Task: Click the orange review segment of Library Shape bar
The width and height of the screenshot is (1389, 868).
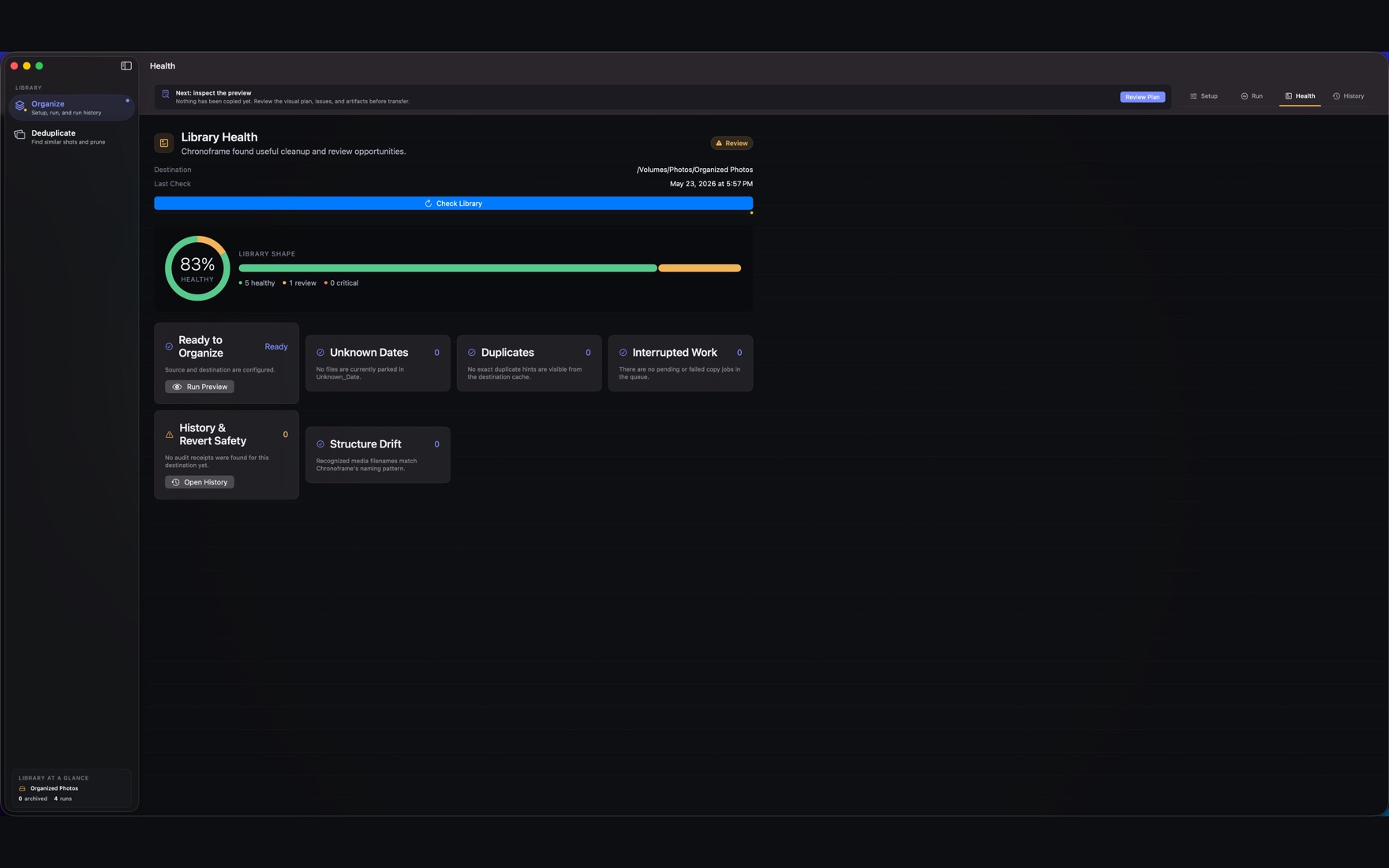Action: (x=699, y=268)
